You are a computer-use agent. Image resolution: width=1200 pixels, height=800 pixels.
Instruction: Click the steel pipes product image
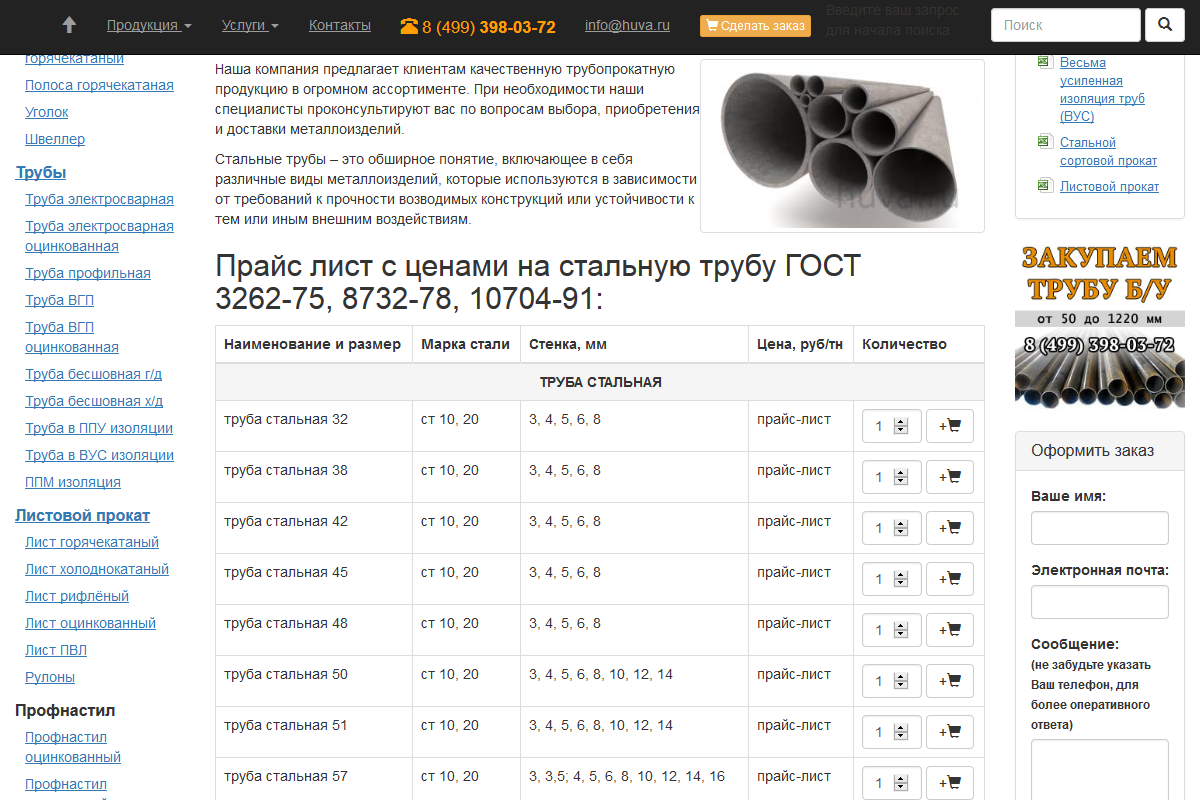pyautogui.click(x=842, y=146)
